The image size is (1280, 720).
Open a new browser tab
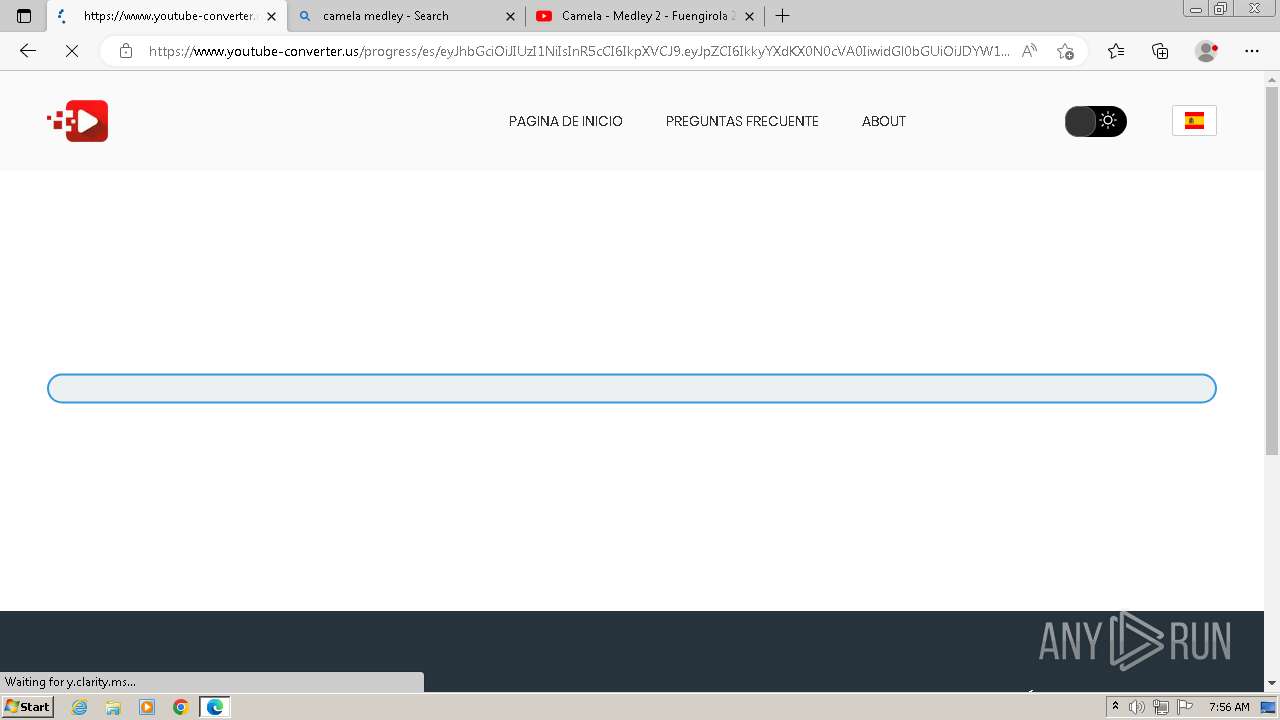[783, 16]
